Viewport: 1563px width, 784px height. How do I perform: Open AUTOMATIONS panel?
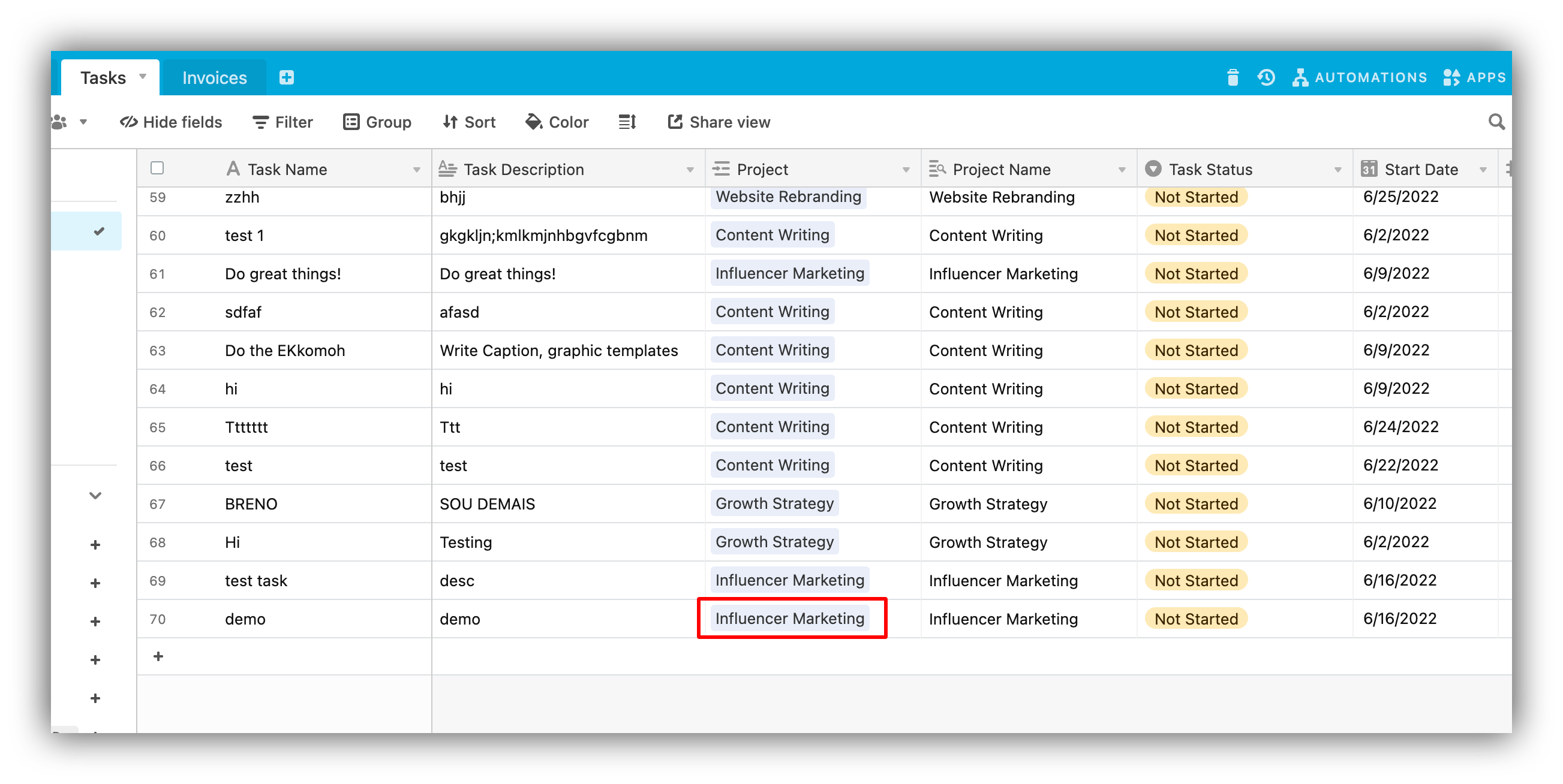[x=1359, y=77]
